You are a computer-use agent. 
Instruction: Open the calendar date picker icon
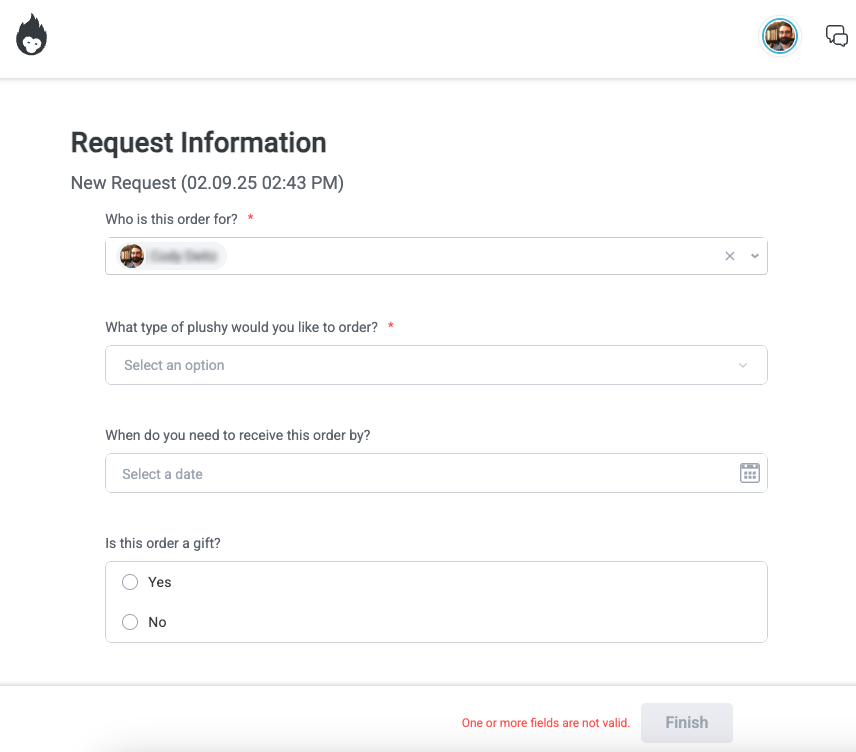[x=750, y=473]
